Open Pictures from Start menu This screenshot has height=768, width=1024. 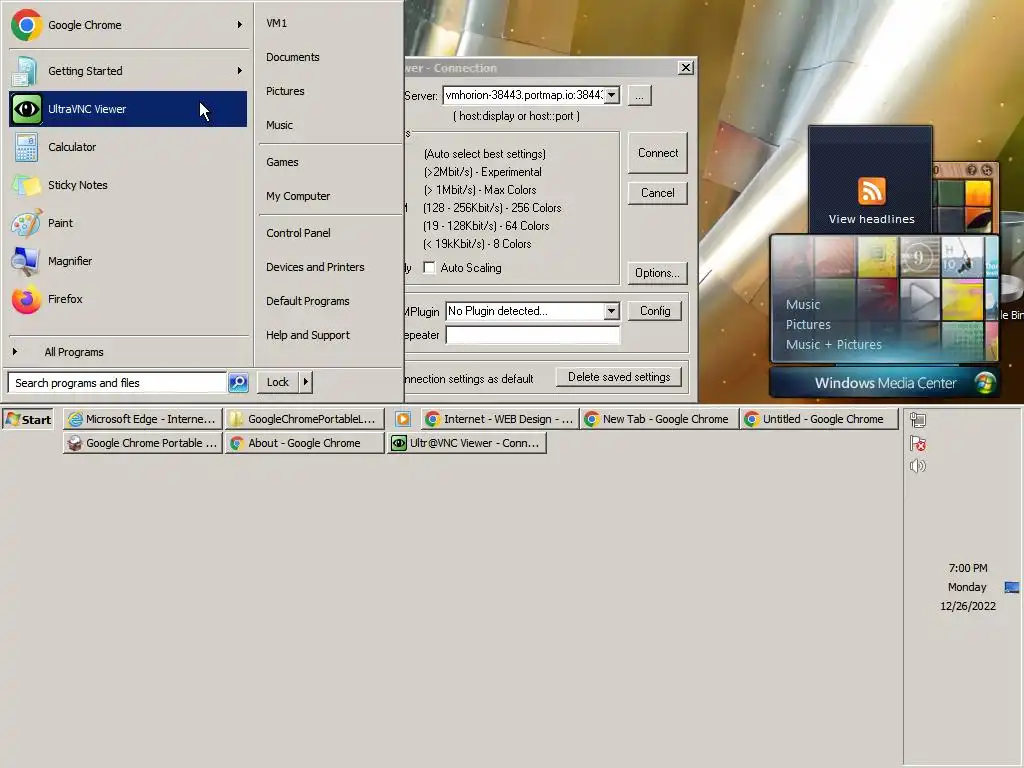(285, 91)
